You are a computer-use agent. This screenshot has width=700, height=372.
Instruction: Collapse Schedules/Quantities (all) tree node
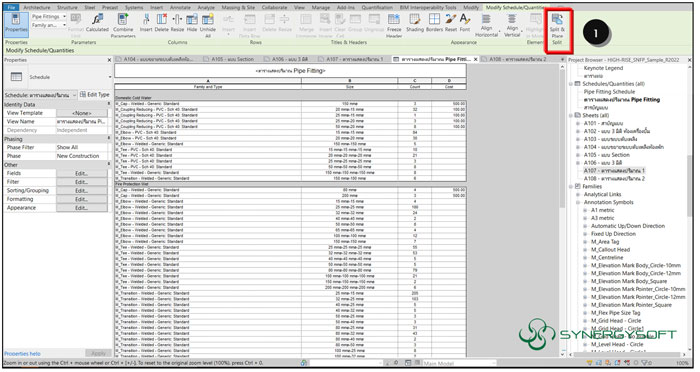[571, 84]
